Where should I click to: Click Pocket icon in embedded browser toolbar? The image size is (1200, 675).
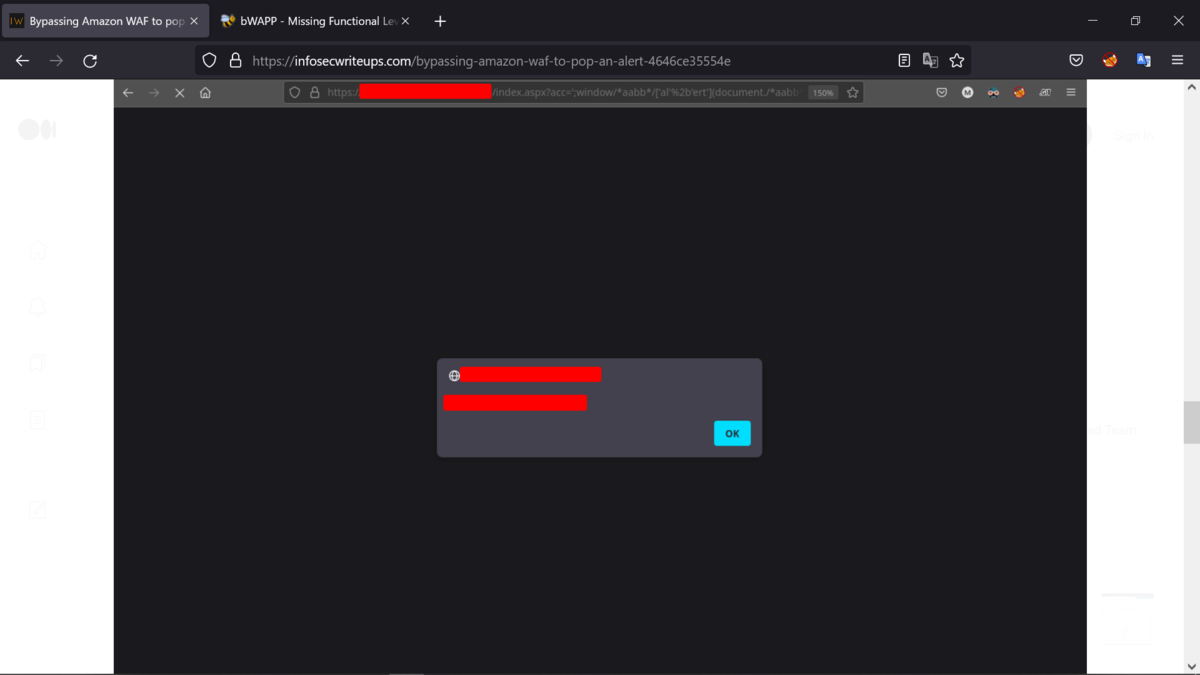point(942,93)
